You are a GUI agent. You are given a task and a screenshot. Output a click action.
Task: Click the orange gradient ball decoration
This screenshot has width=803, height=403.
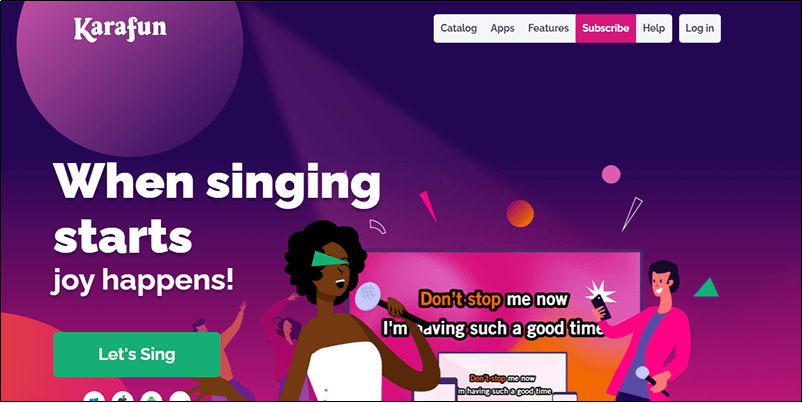pyautogui.click(x=520, y=214)
